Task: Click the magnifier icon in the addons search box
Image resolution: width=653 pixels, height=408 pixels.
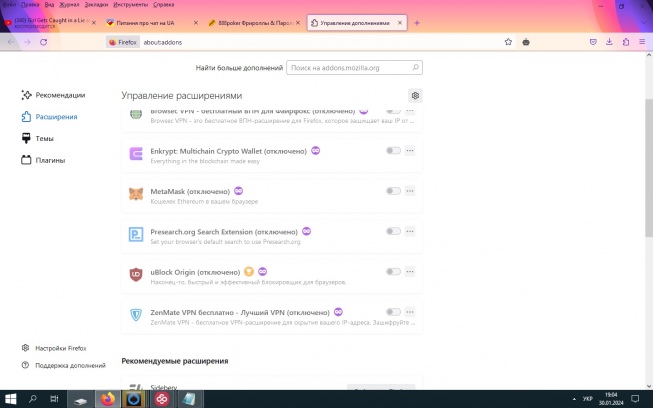Action: coord(415,67)
